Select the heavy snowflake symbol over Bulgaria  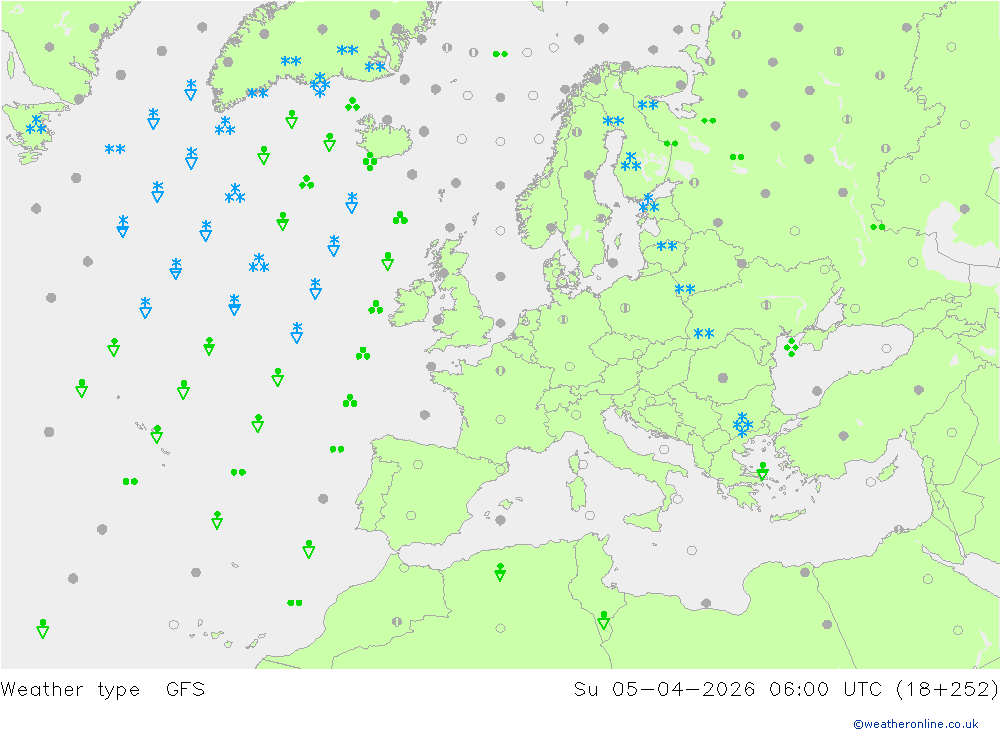742,425
